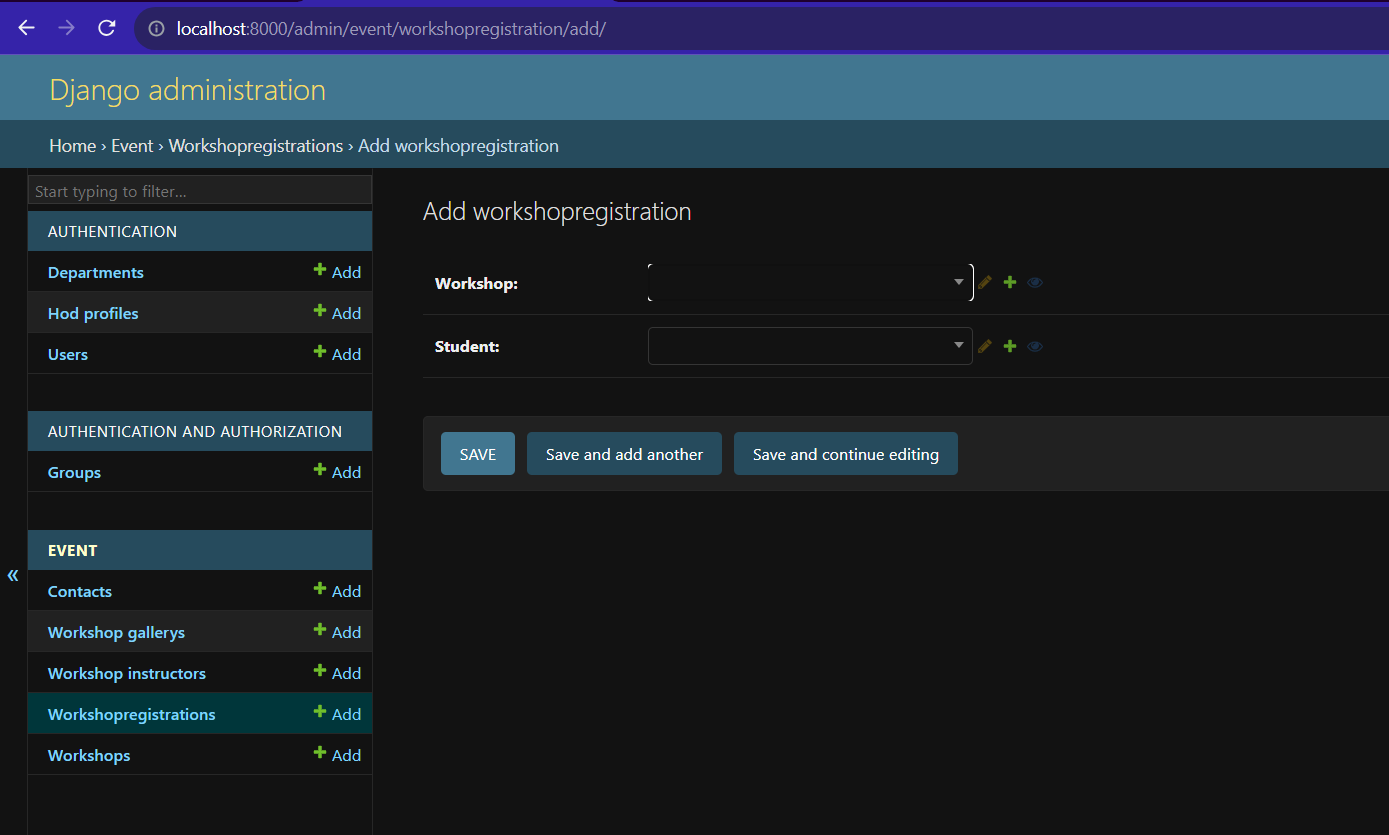Click the browser back arrow
The height and width of the screenshot is (835, 1389).
pyautogui.click(x=27, y=28)
